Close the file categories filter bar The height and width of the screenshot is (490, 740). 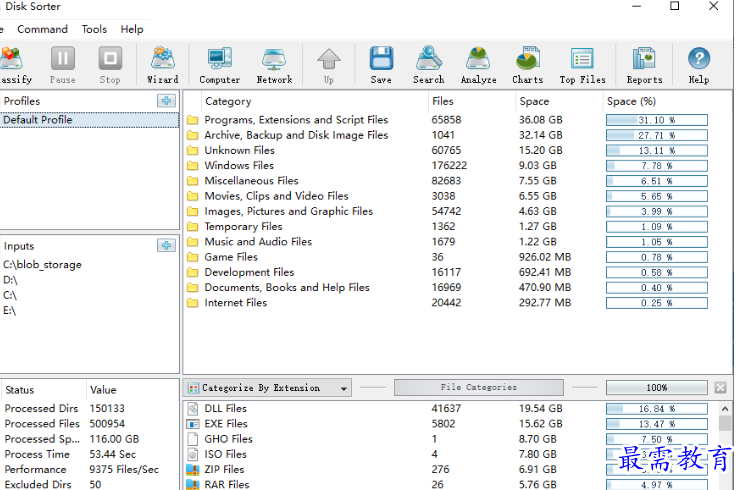point(720,388)
